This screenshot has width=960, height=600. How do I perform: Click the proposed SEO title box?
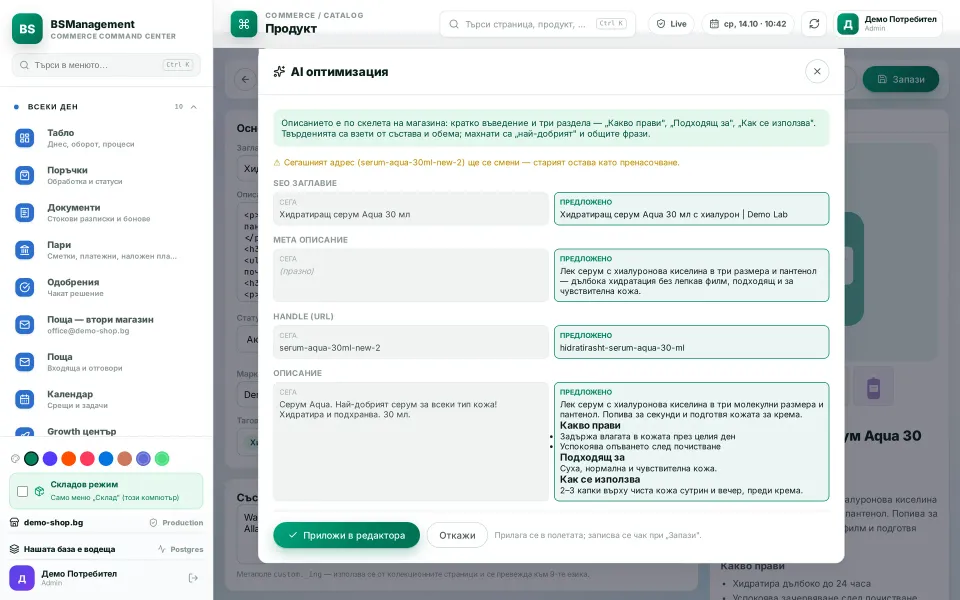(x=691, y=209)
